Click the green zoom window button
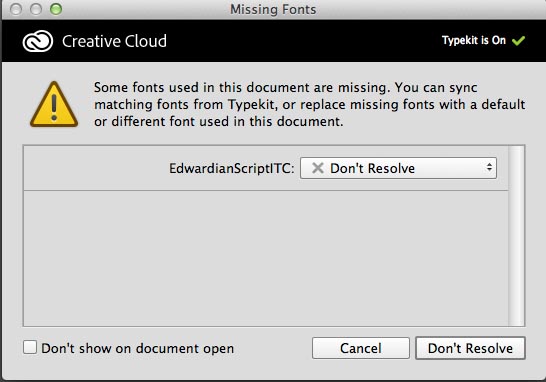The image size is (546, 382). click(56, 9)
